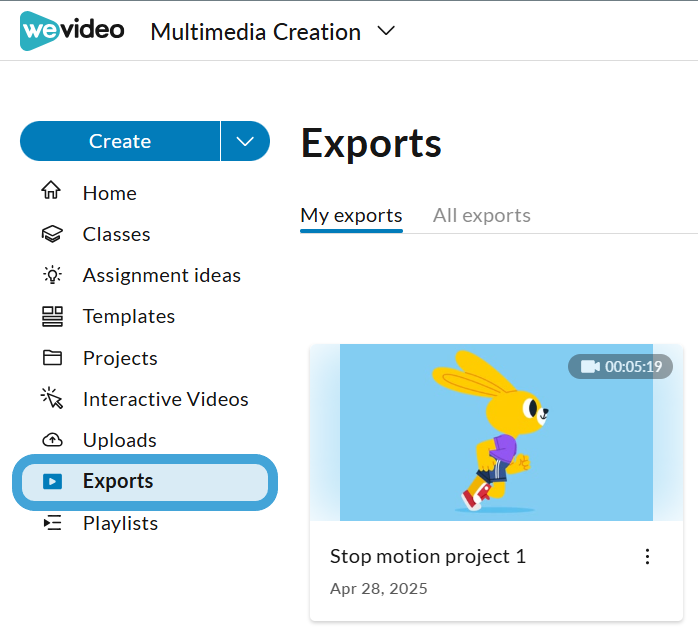
Task: Click the Templates grid icon
Action: click(52, 316)
